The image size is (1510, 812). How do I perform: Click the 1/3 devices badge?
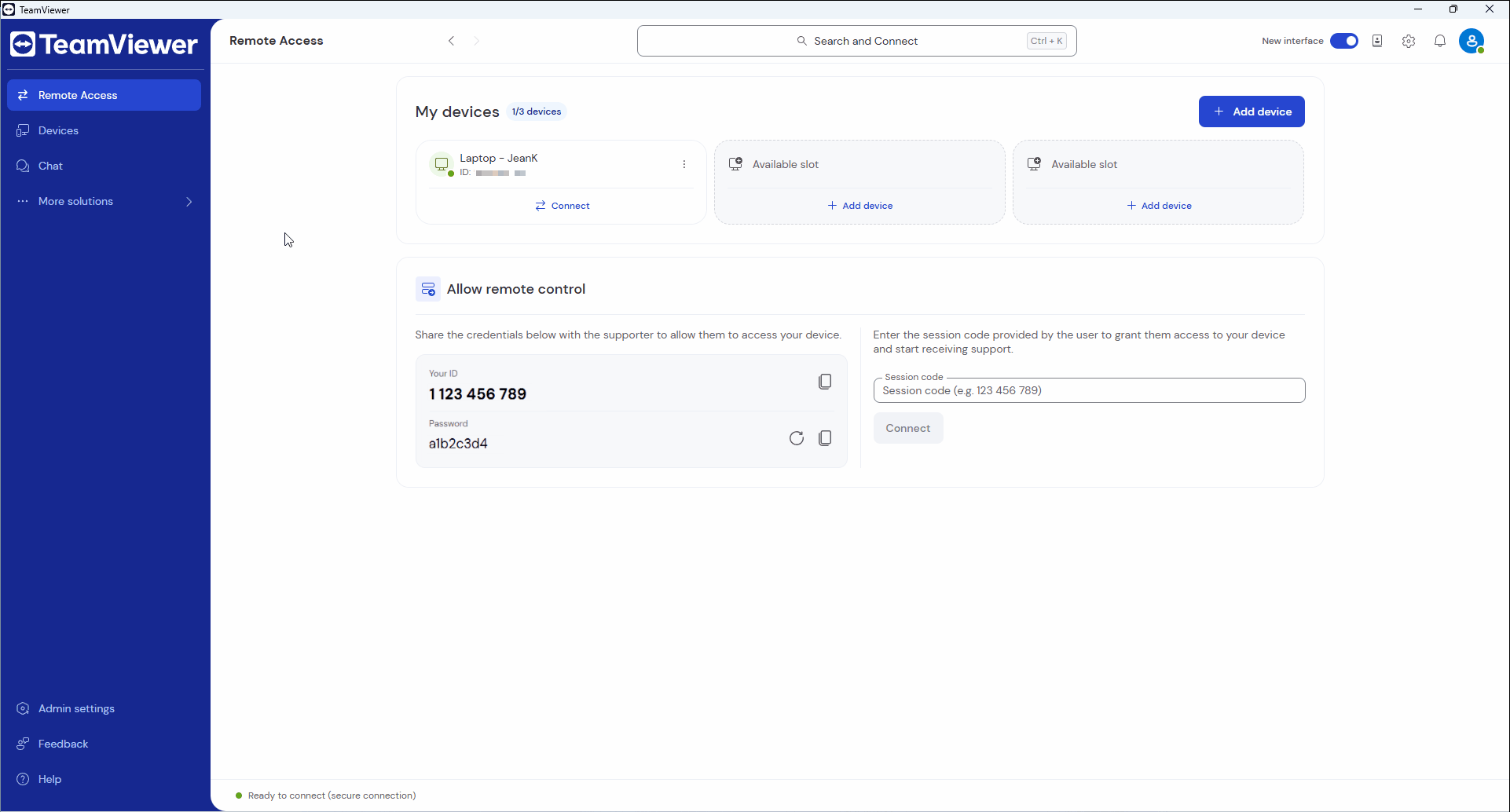click(x=537, y=112)
